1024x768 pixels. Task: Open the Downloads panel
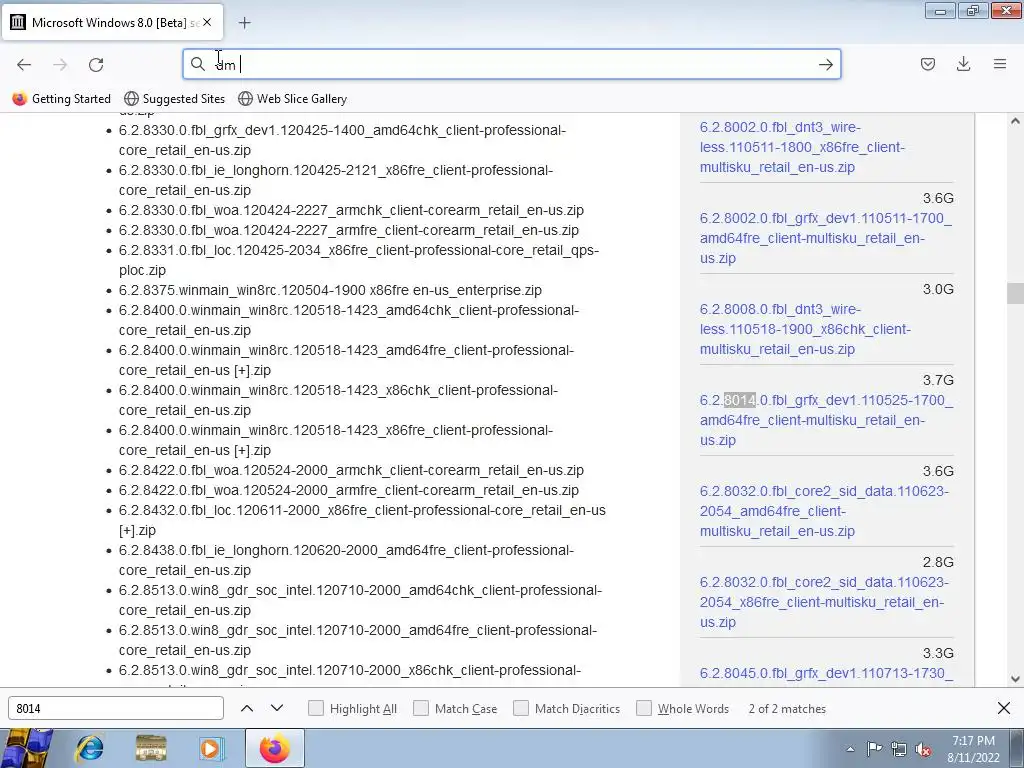963,64
